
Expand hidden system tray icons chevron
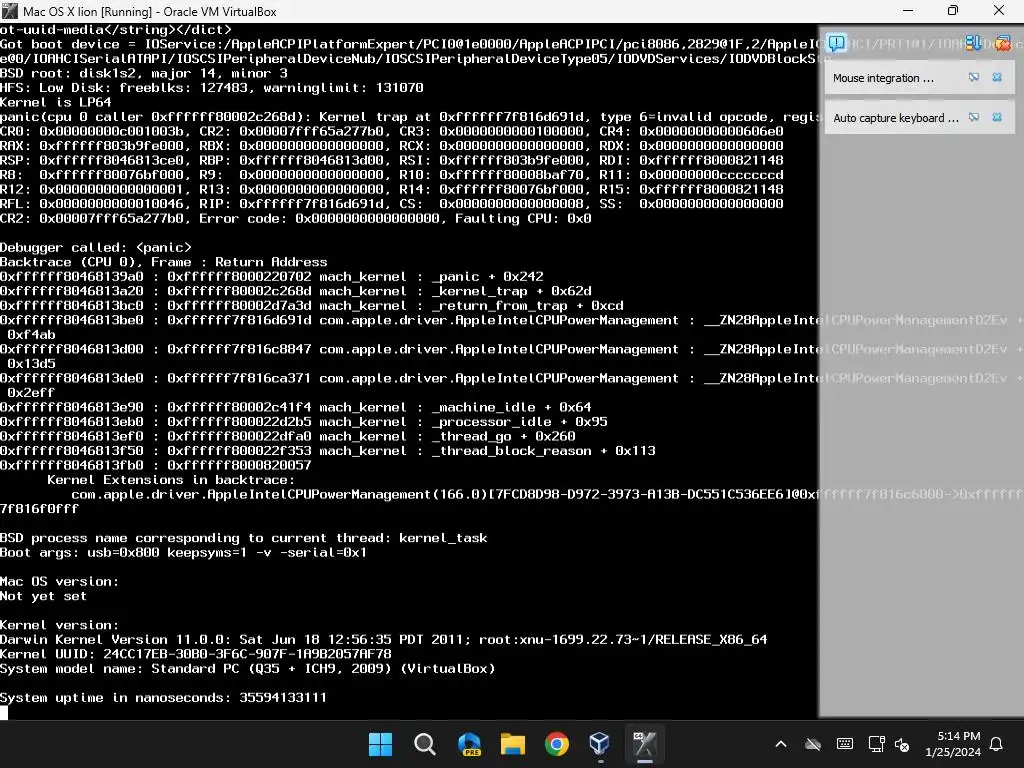click(x=781, y=744)
